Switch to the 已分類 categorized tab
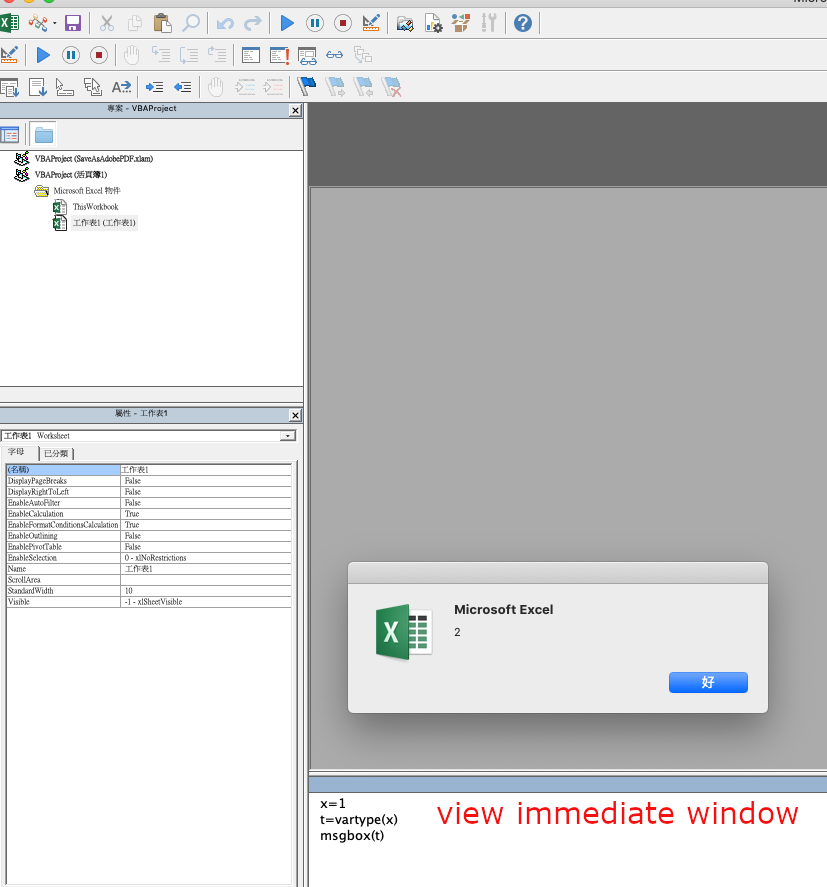Viewport: 827px width, 887px height. [56, 453]
